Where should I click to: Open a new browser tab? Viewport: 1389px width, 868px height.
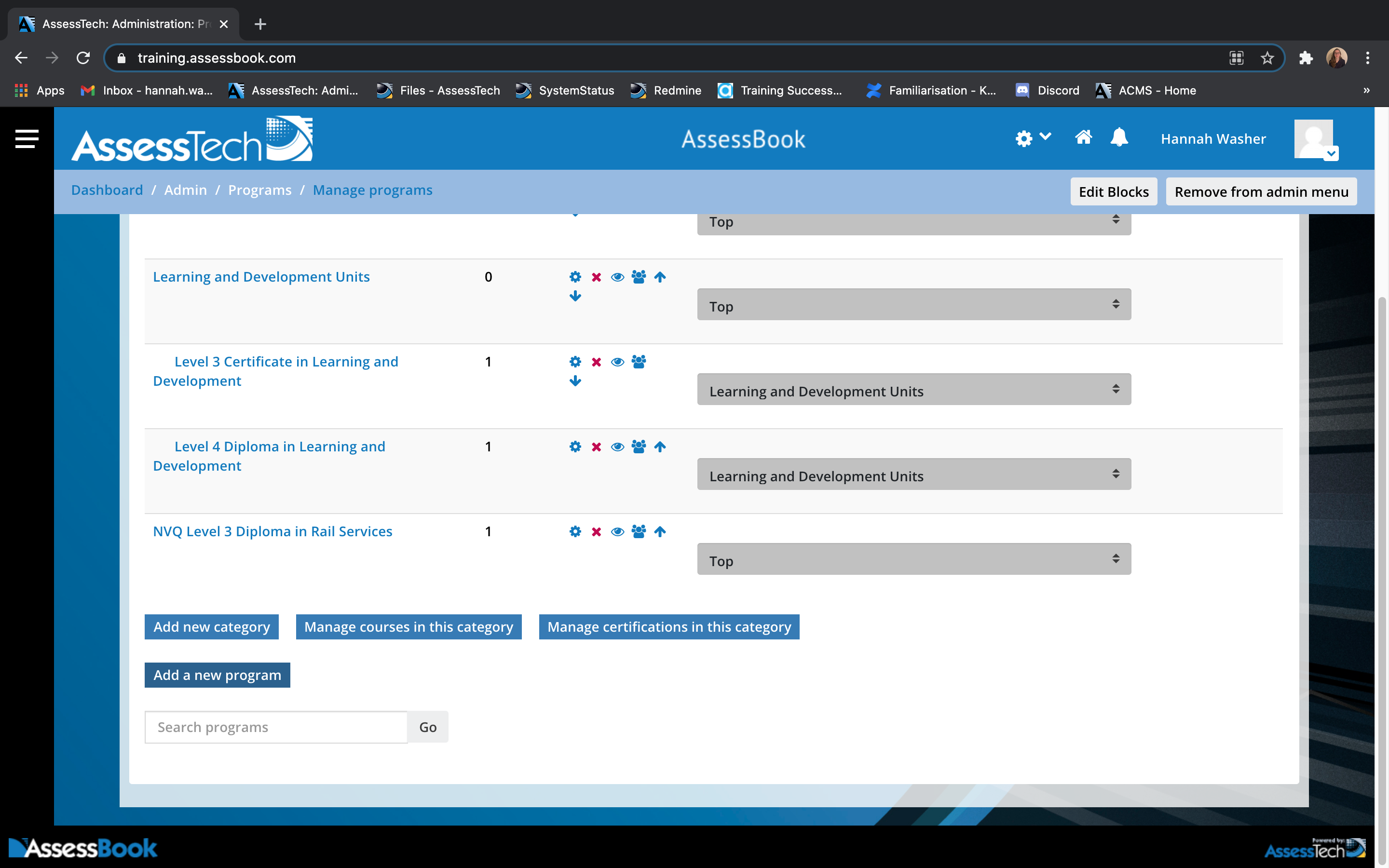click(260, 24)
